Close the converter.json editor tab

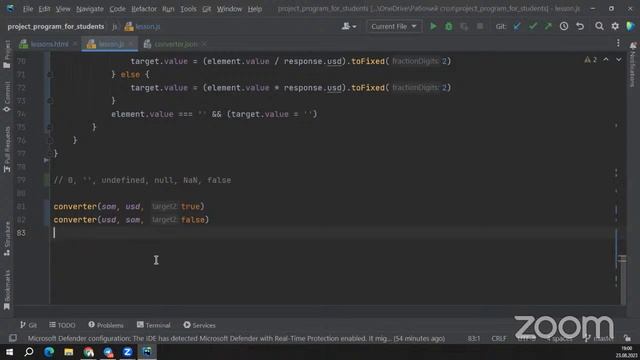pyautogui.click(x=204, y=44)
